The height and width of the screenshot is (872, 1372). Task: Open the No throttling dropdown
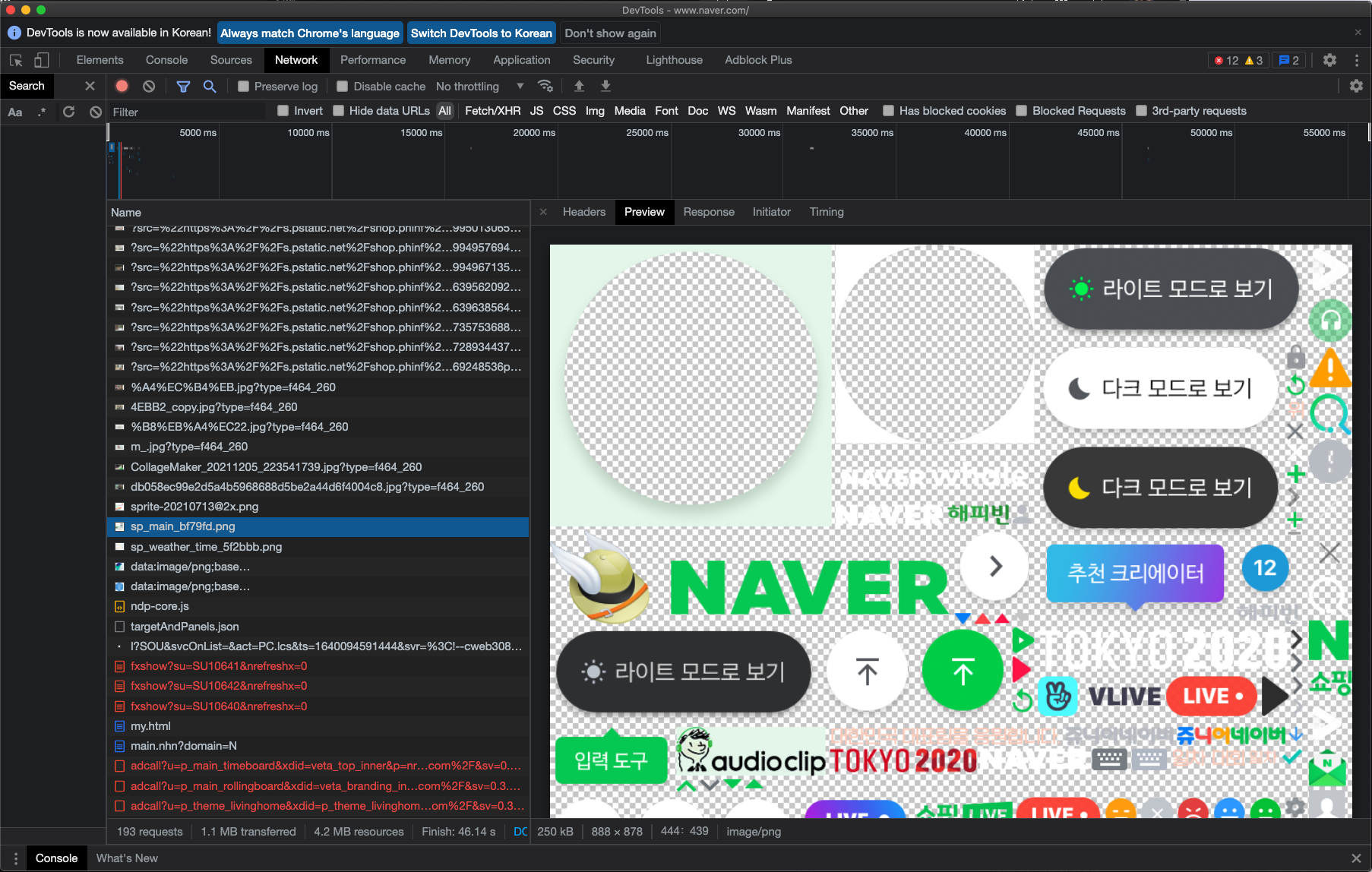[480, 87]
